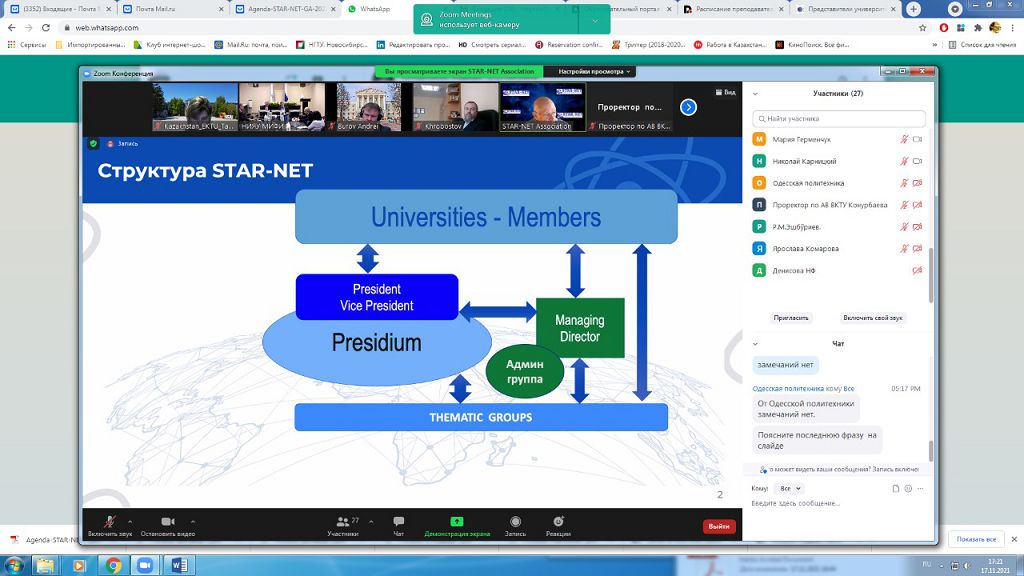Open the chat recipient 'Все' dropdown
This screenshot has width=1024, height=576.
(x=790, y=488)
